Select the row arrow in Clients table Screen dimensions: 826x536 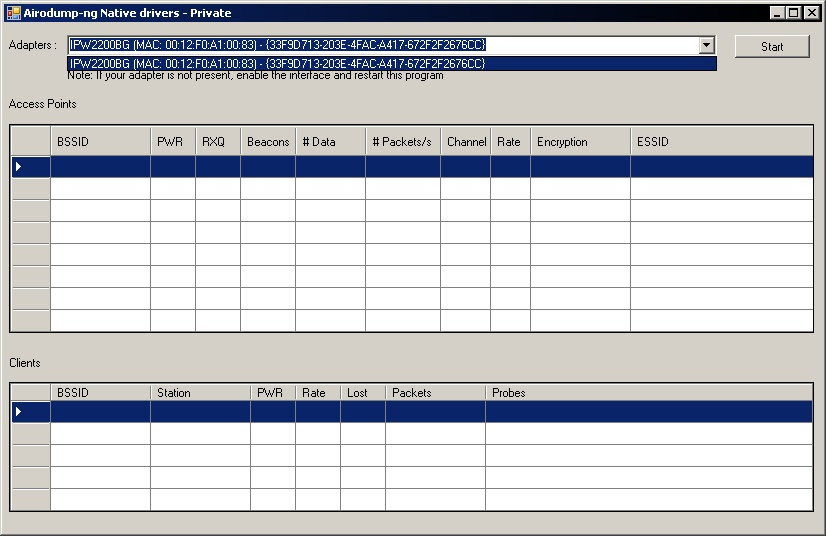(18, 412)
